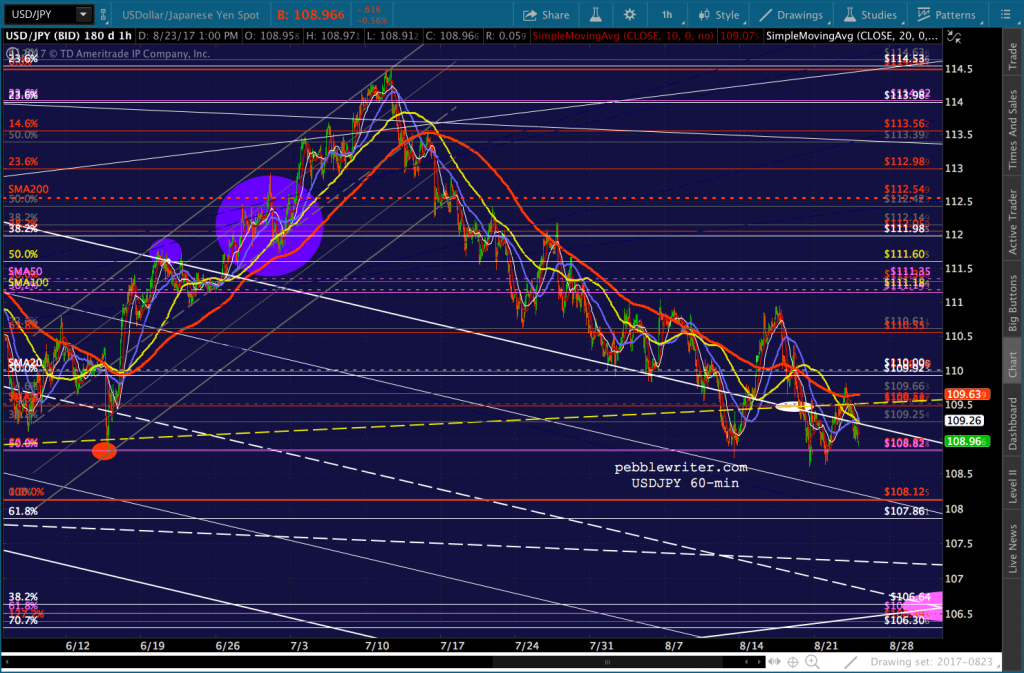1024x673 pixels.
Task: Click the expand/compress time axis icon
Action: click(775, 662)
